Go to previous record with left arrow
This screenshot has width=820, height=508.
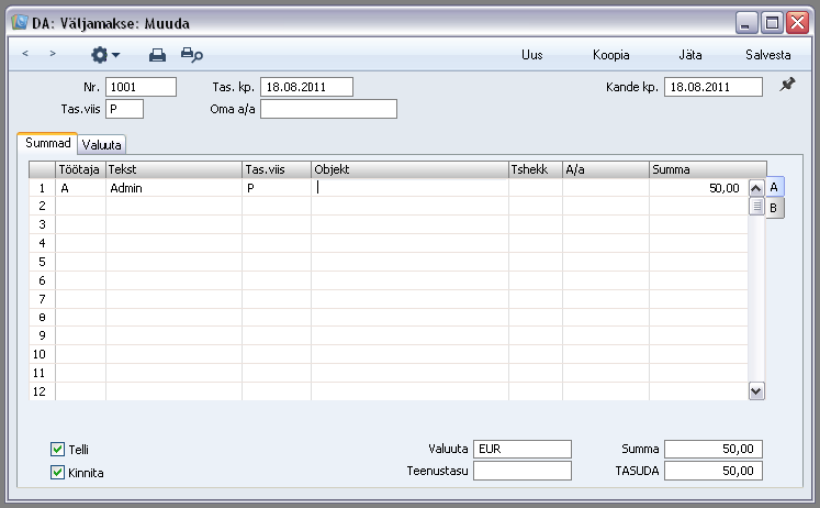click(25, 53)
